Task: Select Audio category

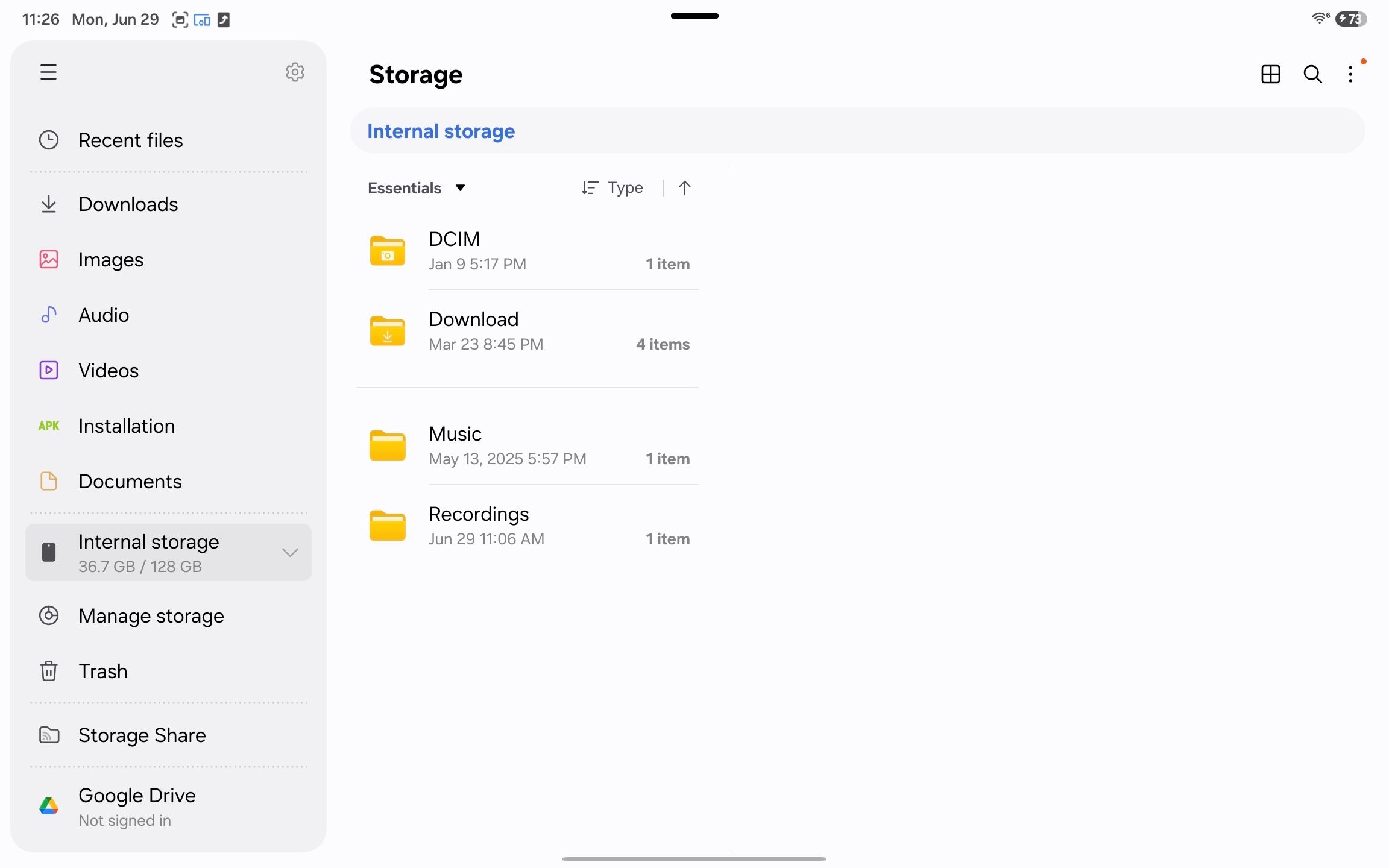Action: [168, 315]
